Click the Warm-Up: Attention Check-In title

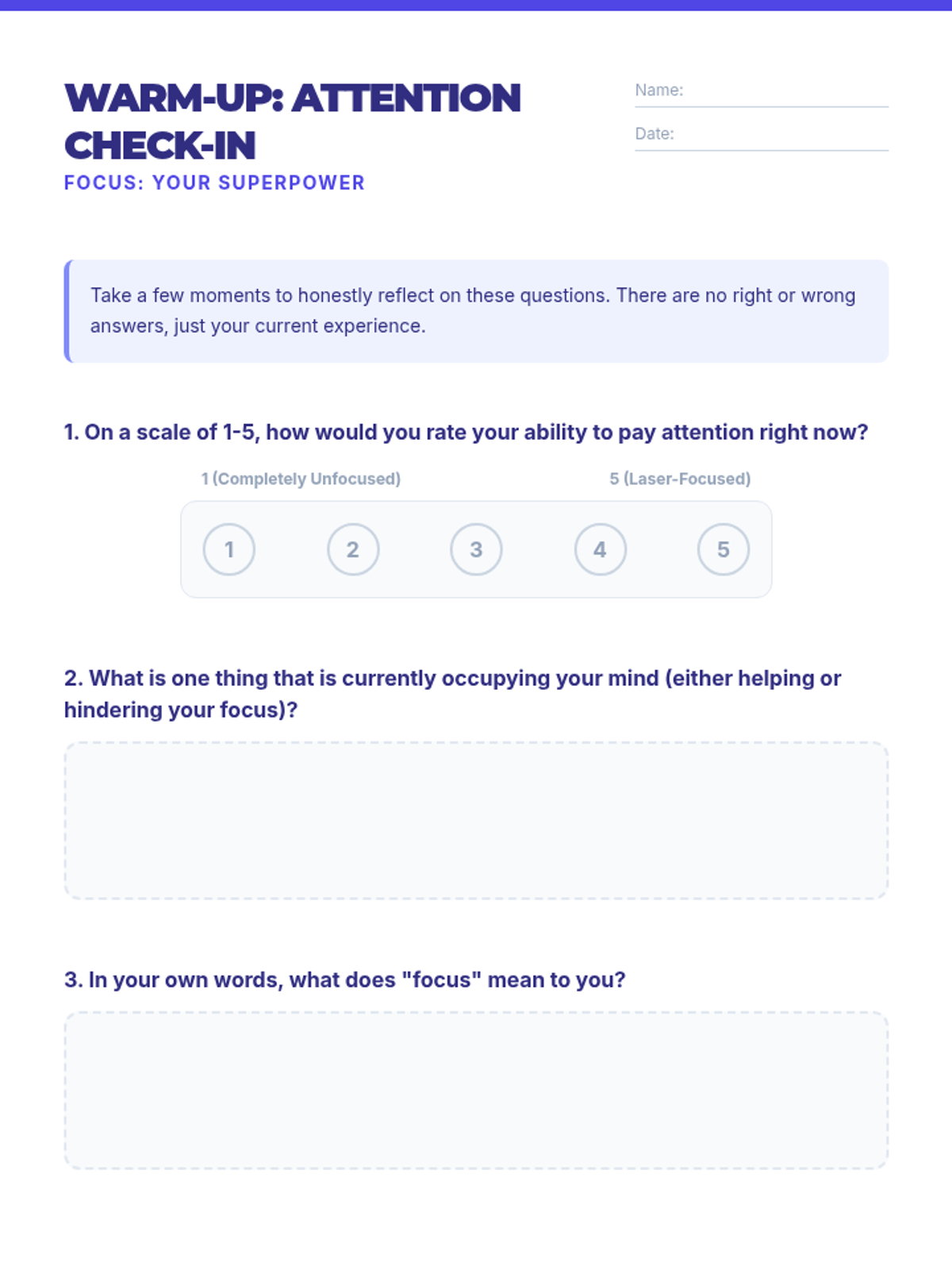coord(293,121)
